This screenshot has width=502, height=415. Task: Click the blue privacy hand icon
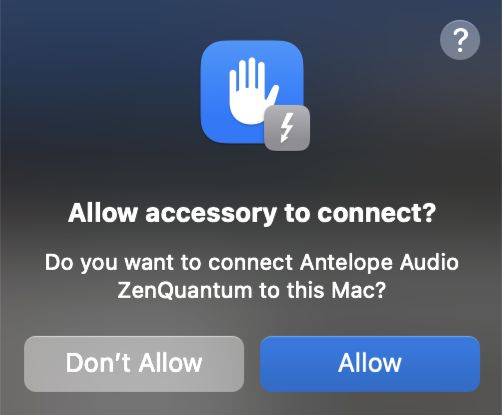(x=252, y=92)
